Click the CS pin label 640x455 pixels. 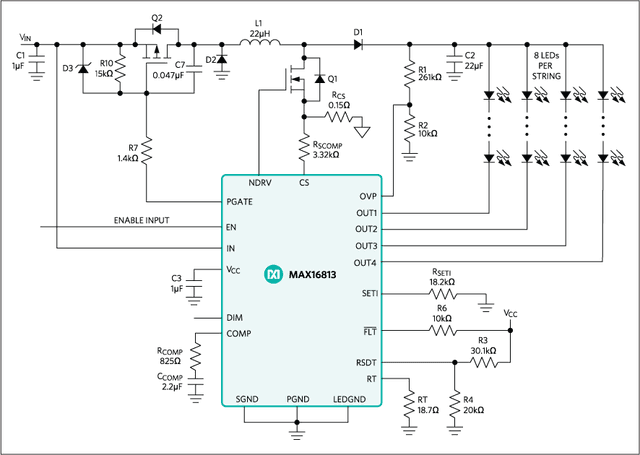coord(304,183)
